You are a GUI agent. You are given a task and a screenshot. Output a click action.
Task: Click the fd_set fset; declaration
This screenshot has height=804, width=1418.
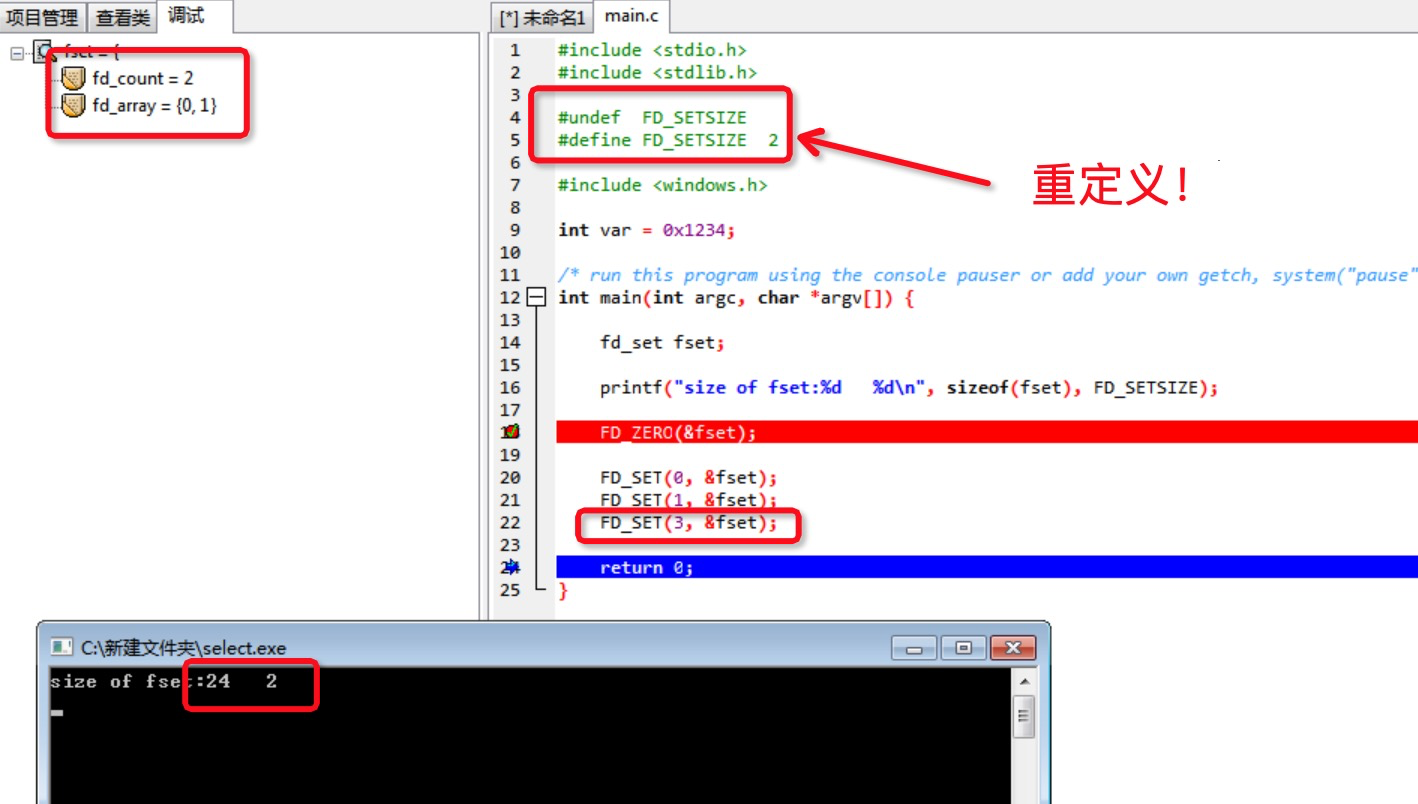point(662,342)
